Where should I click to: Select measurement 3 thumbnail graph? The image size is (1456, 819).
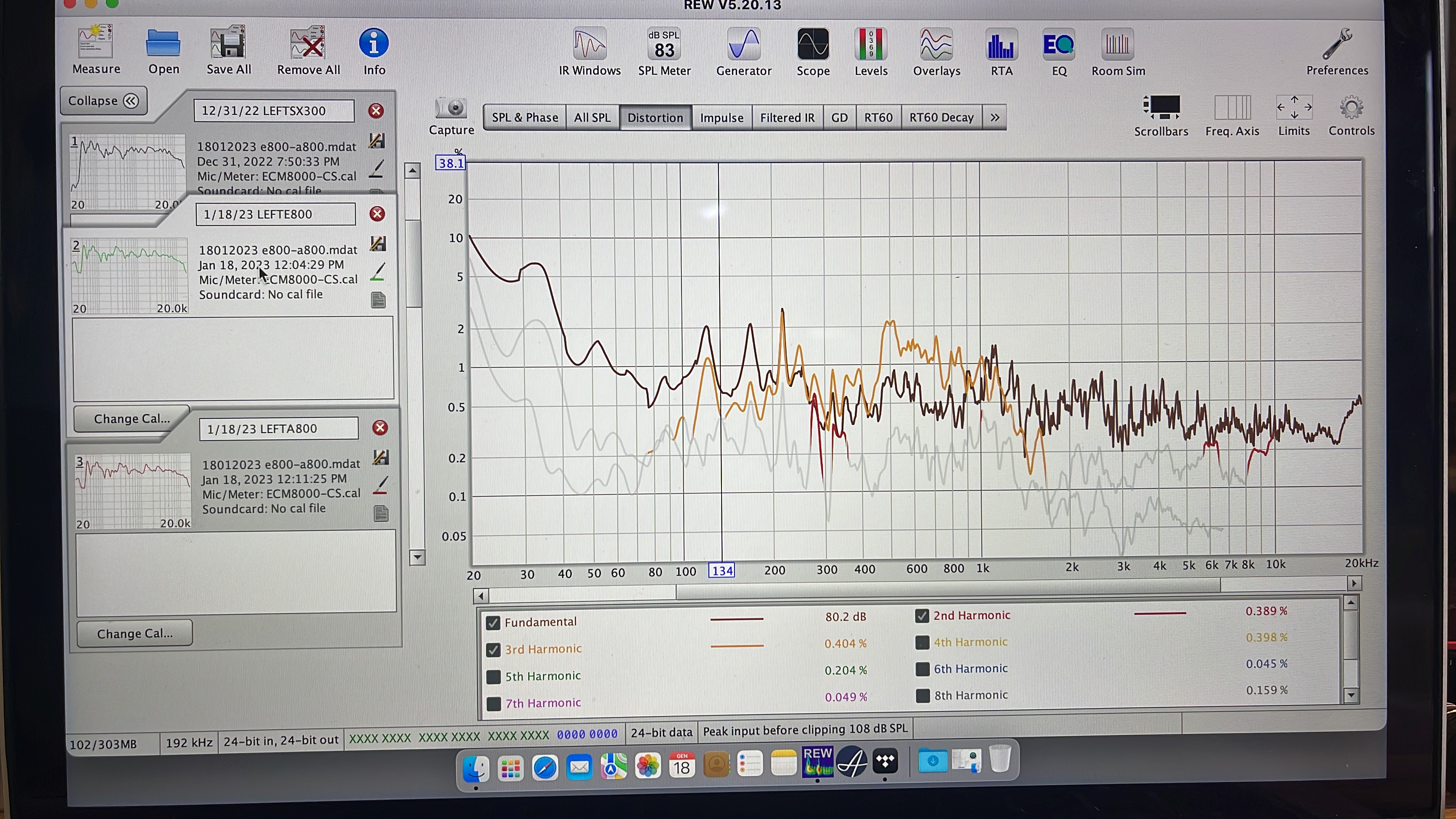[133, 492]
